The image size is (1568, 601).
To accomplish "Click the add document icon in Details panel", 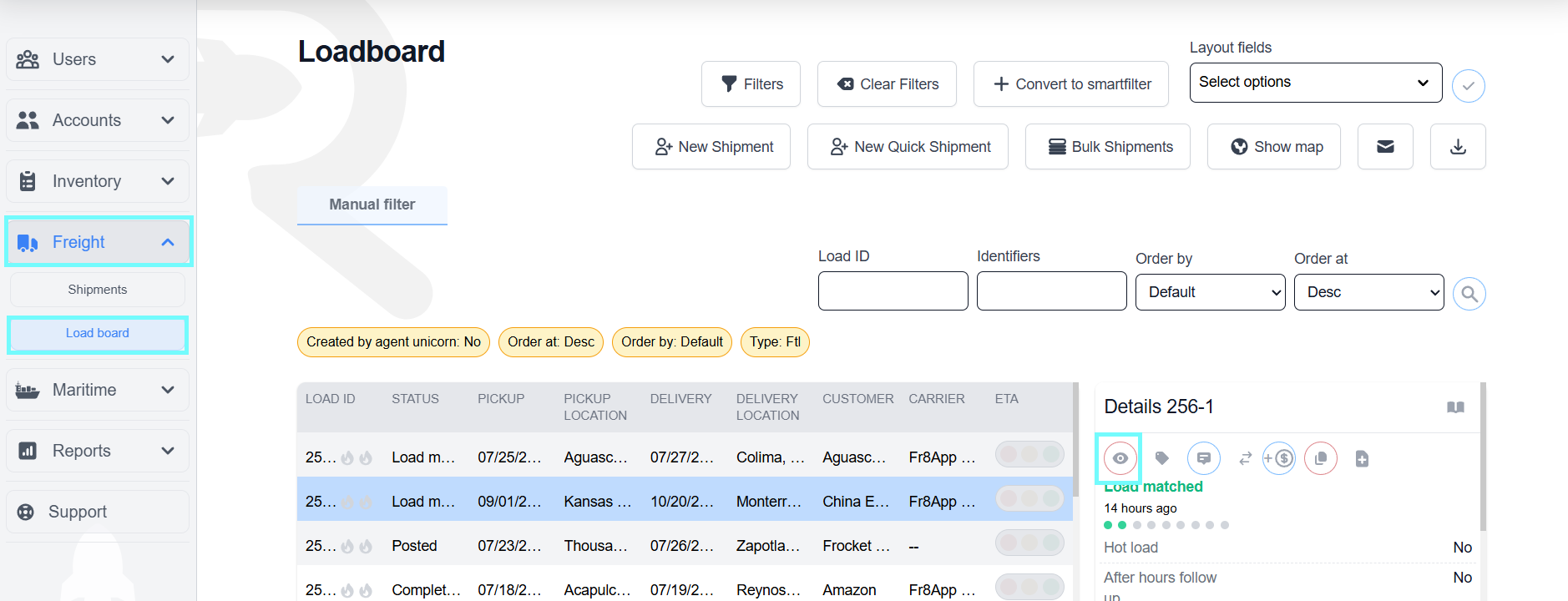I will 1362,458.
